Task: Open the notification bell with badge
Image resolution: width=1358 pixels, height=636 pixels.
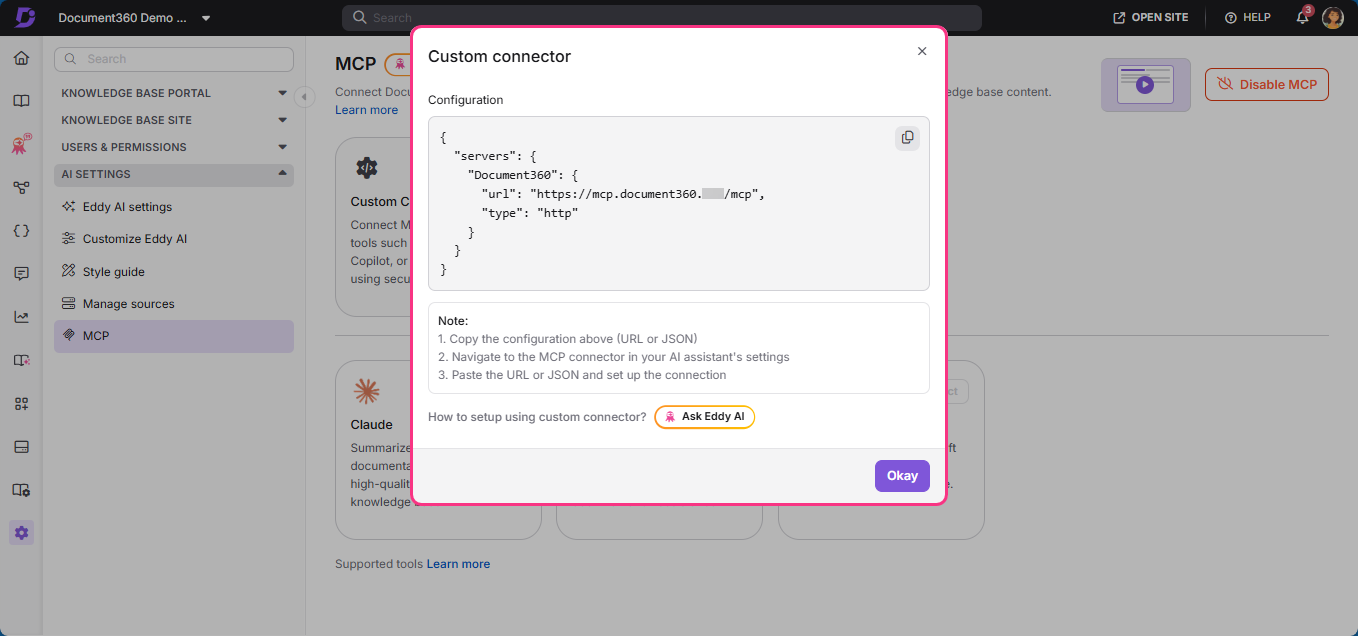Action: (1301, 17)
